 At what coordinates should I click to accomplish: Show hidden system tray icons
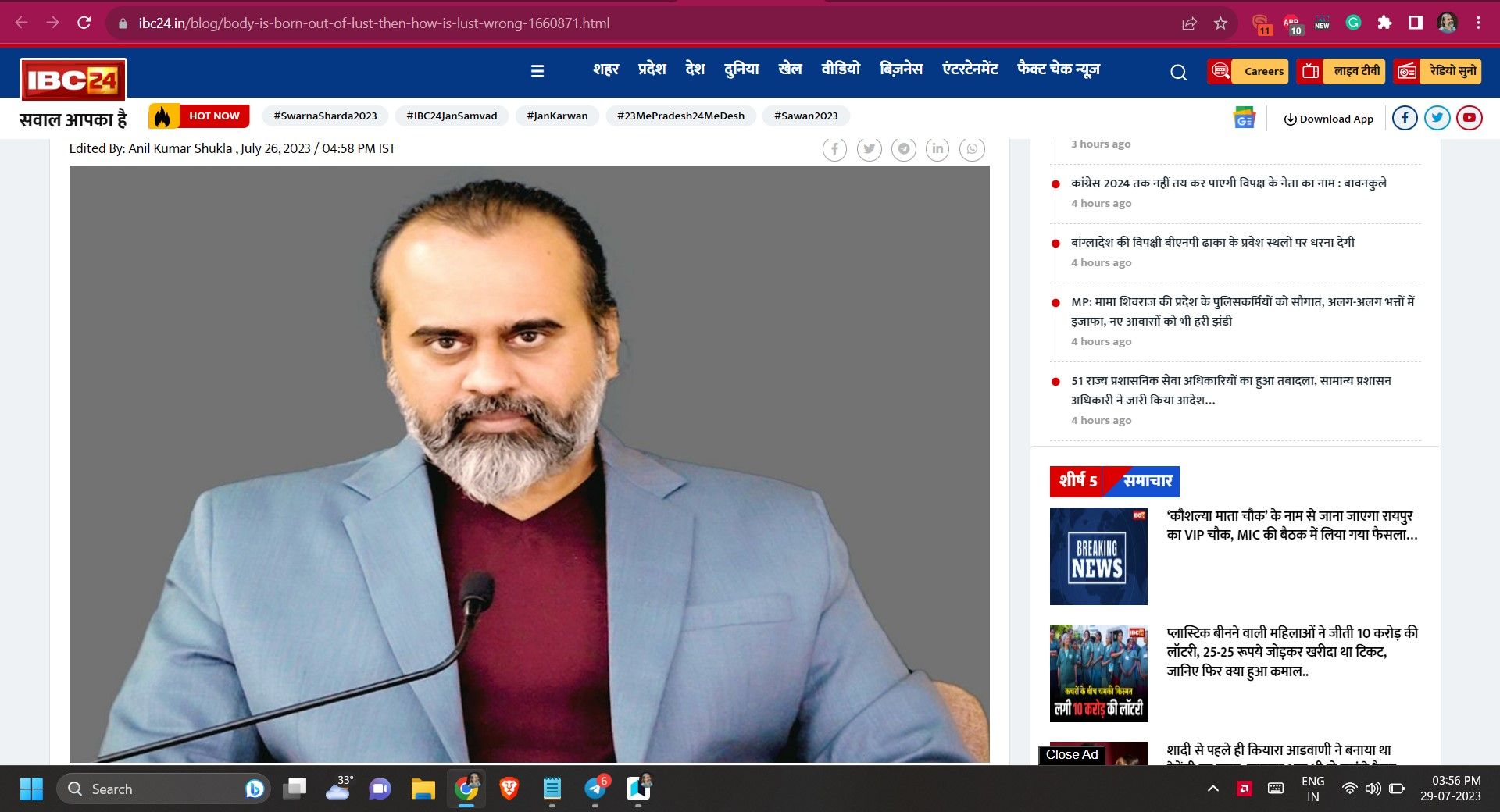(x=1212, y=789)
